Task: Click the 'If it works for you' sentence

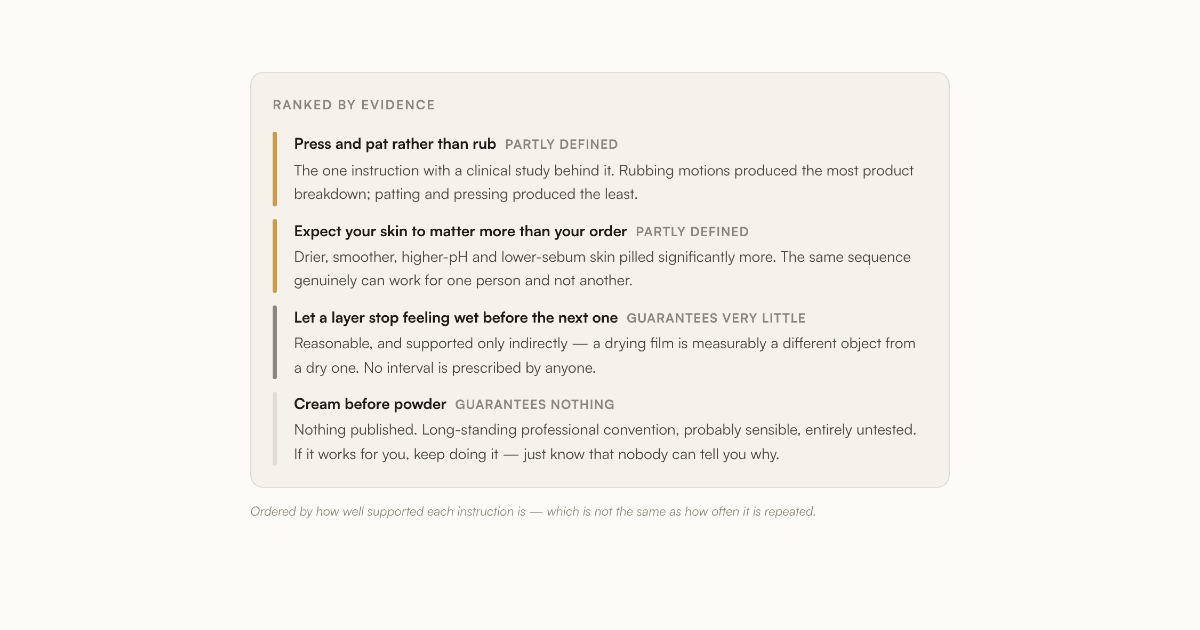Action: click(536, 454)
